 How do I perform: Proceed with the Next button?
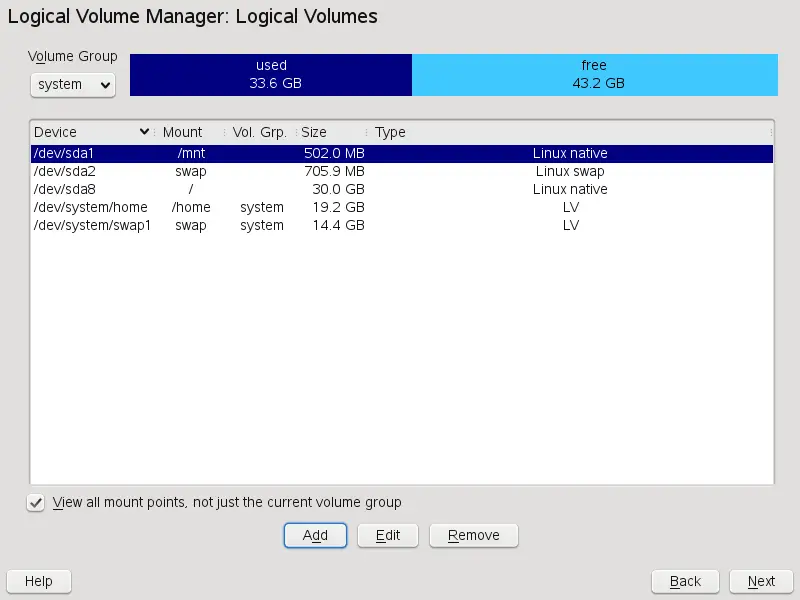(x=761, y=581)
